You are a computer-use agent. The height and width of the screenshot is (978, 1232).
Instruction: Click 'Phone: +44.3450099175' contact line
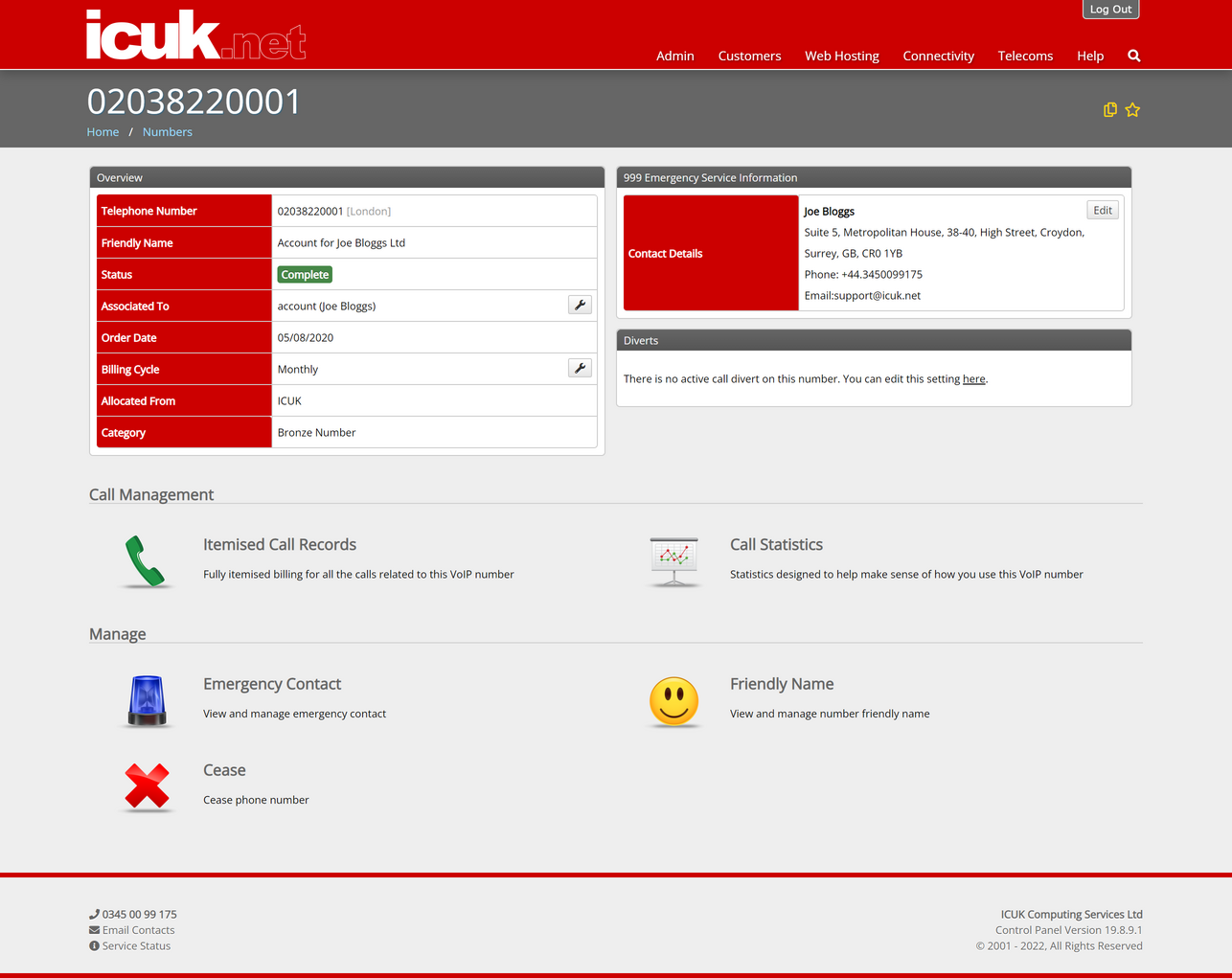pos(863,275)
